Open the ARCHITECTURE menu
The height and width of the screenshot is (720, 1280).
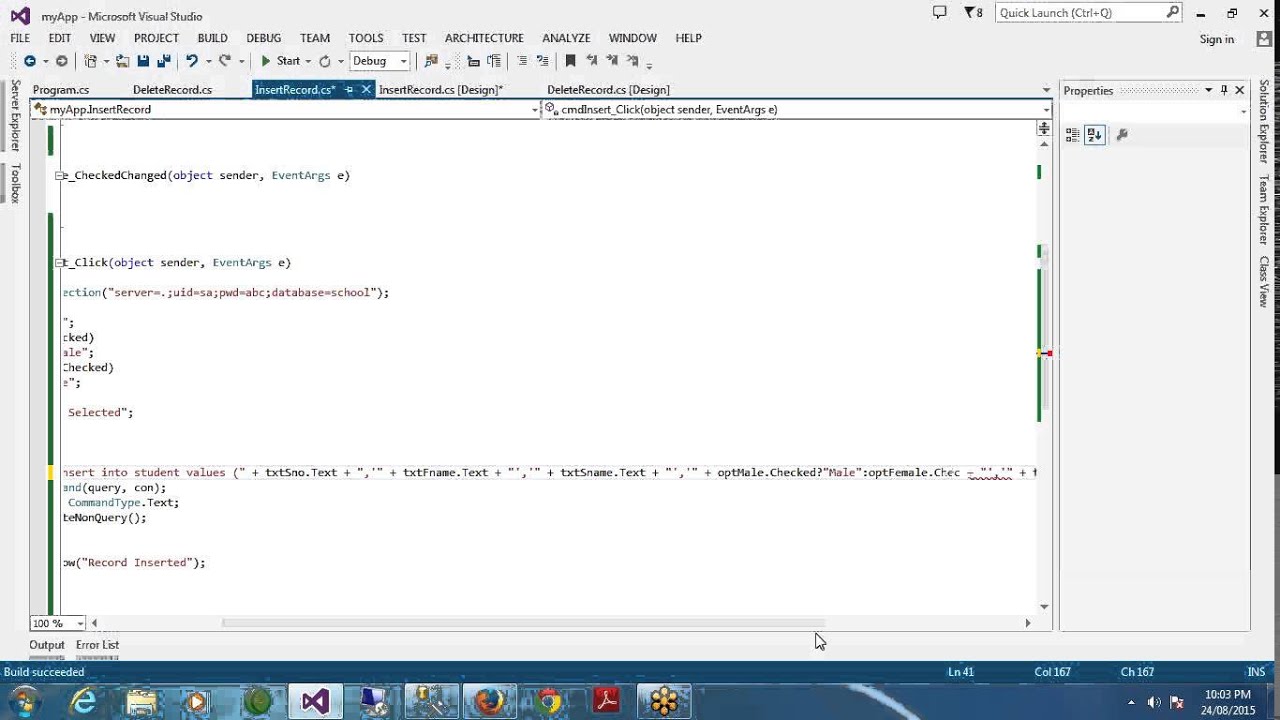(484, 38)
